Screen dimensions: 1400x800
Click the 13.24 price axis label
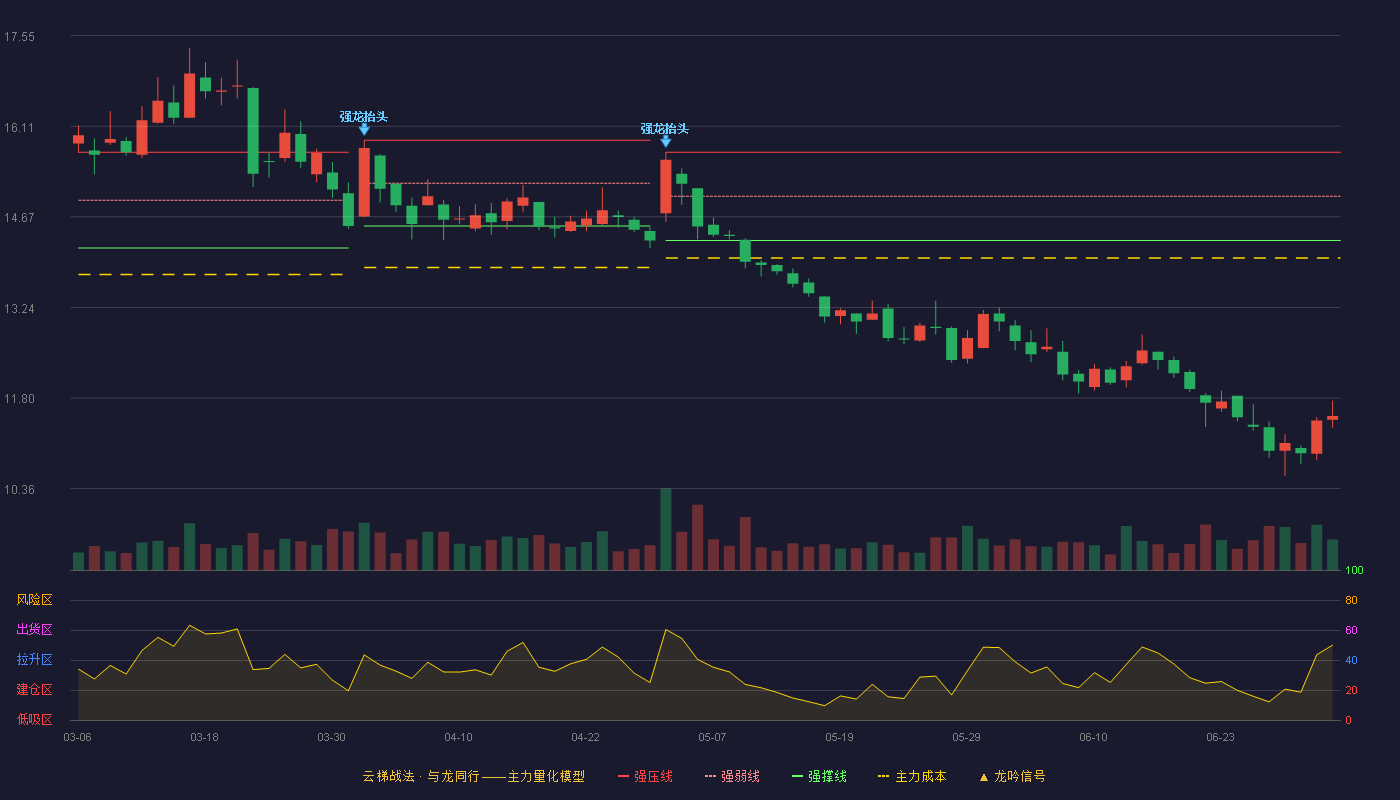(19, 308)
